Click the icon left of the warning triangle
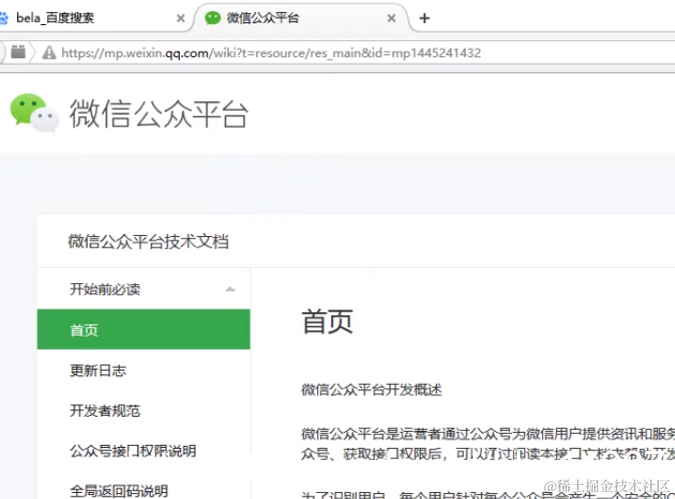The height and width of the screenshot is (499, 675). pyautogui.click(x=18, y=52)
